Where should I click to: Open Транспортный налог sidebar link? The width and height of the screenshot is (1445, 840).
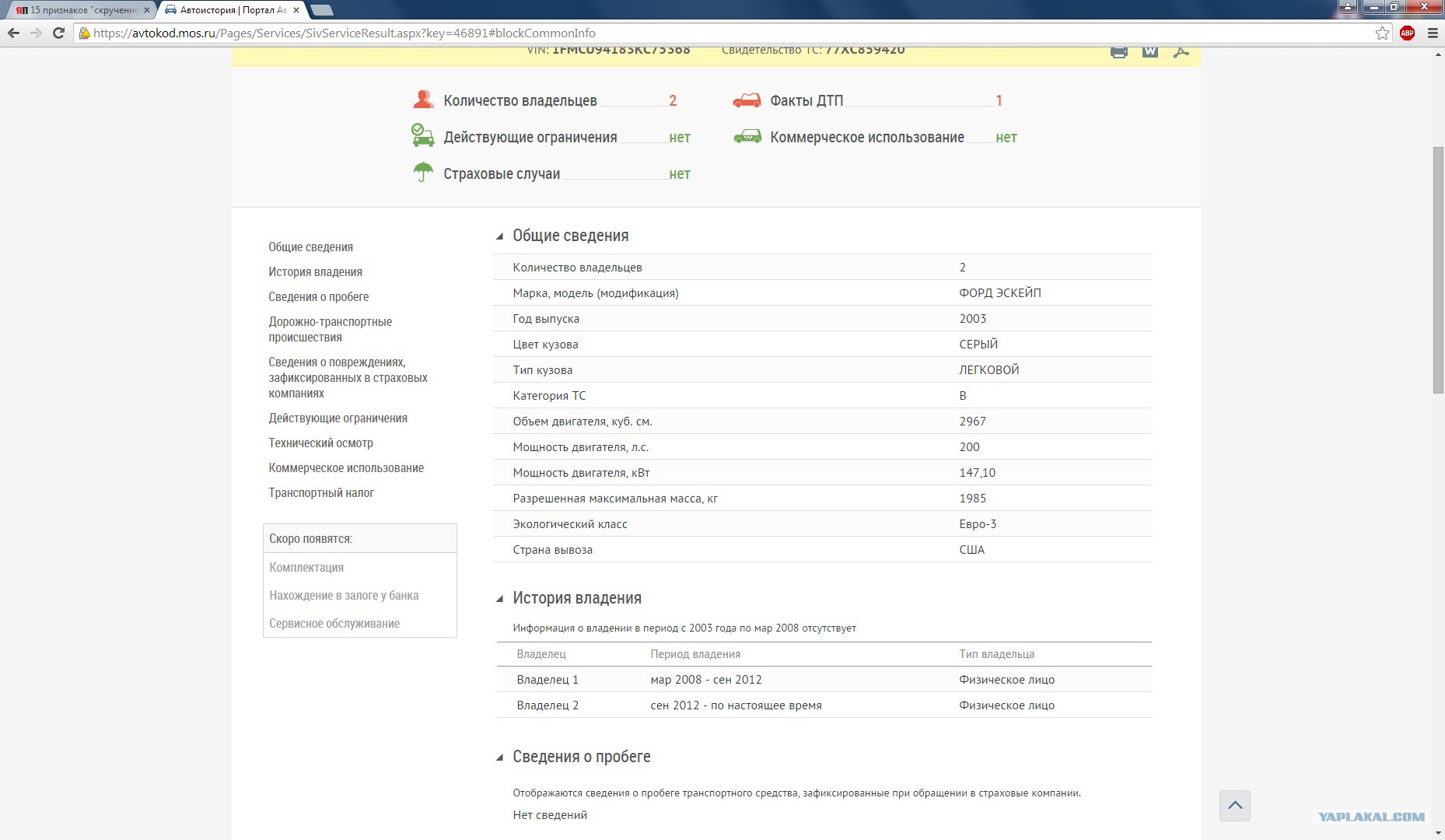(321, 492)
